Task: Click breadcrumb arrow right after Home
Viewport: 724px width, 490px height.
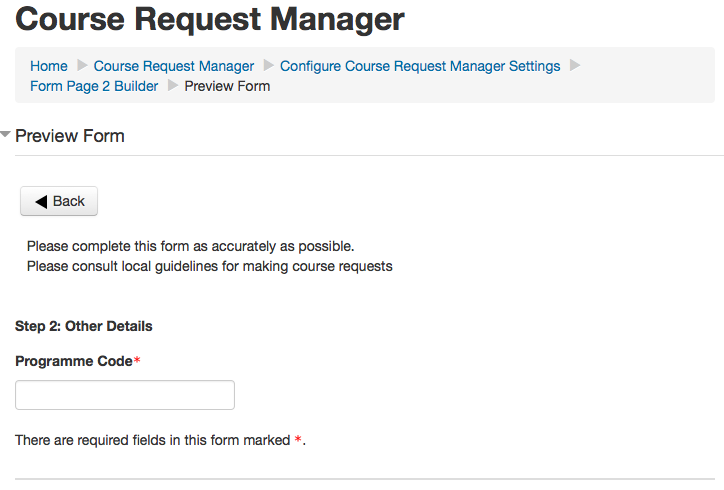Action: (81, 66)
